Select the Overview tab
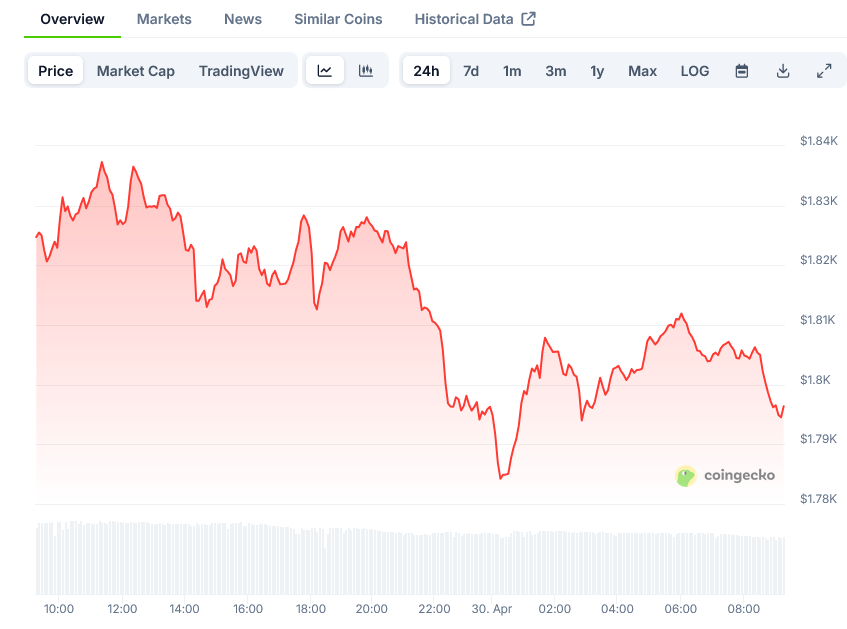Image resolution: width=847 pixels, height=629 pixels. (x=72, y=19)
